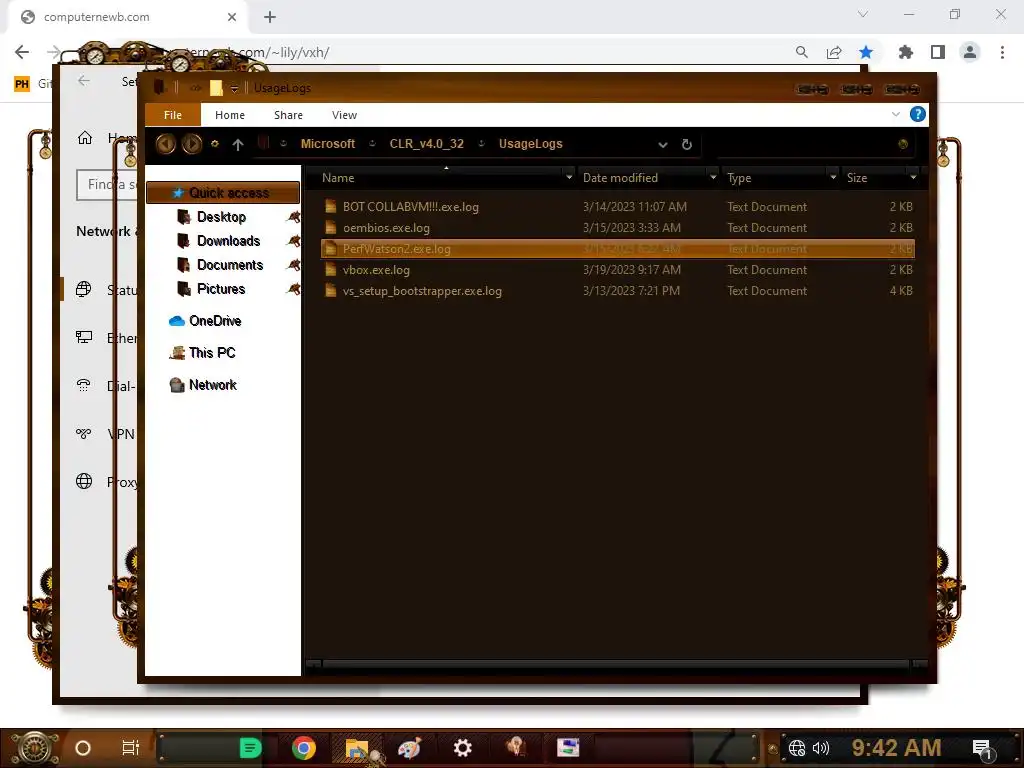
Task: Open Chrome profile avatar
Action: click(x=970, y=52)
